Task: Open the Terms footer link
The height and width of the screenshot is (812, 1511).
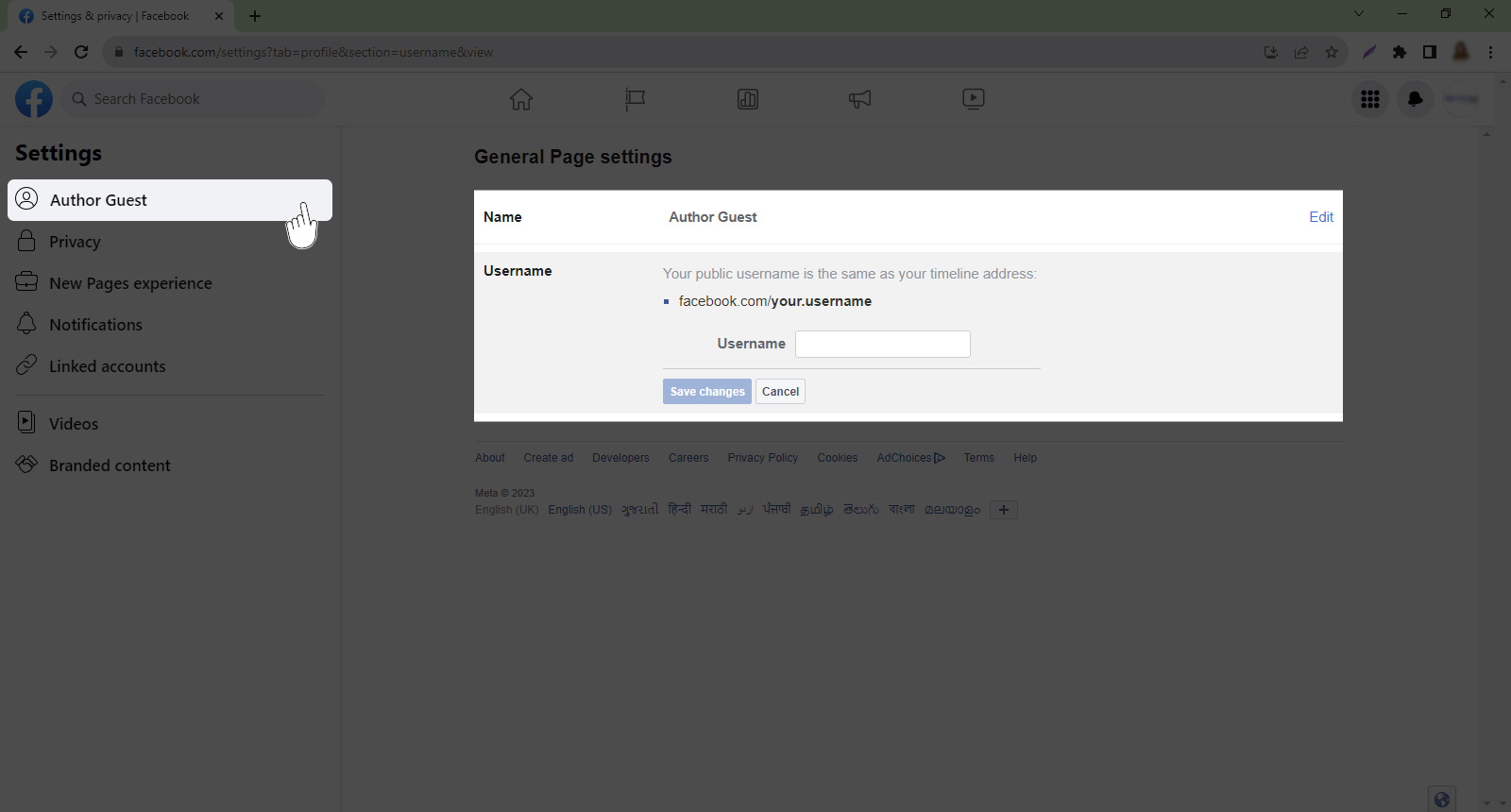Action: pos(979,458)
